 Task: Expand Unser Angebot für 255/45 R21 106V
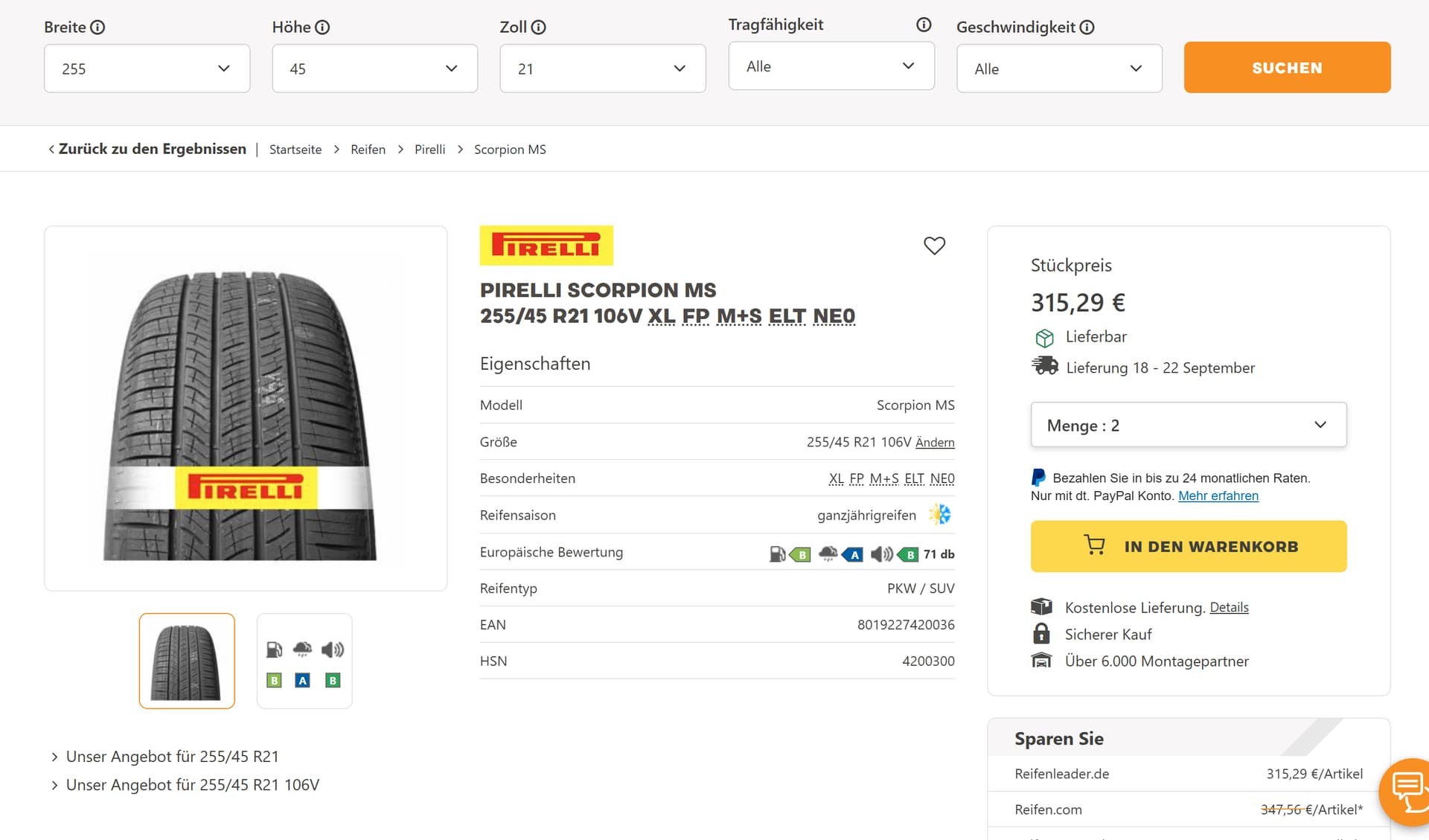coord(192,785)
